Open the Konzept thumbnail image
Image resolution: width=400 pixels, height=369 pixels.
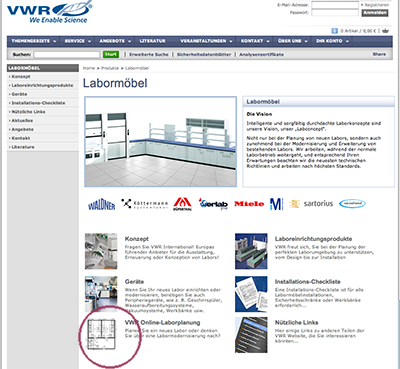[101, 251]
